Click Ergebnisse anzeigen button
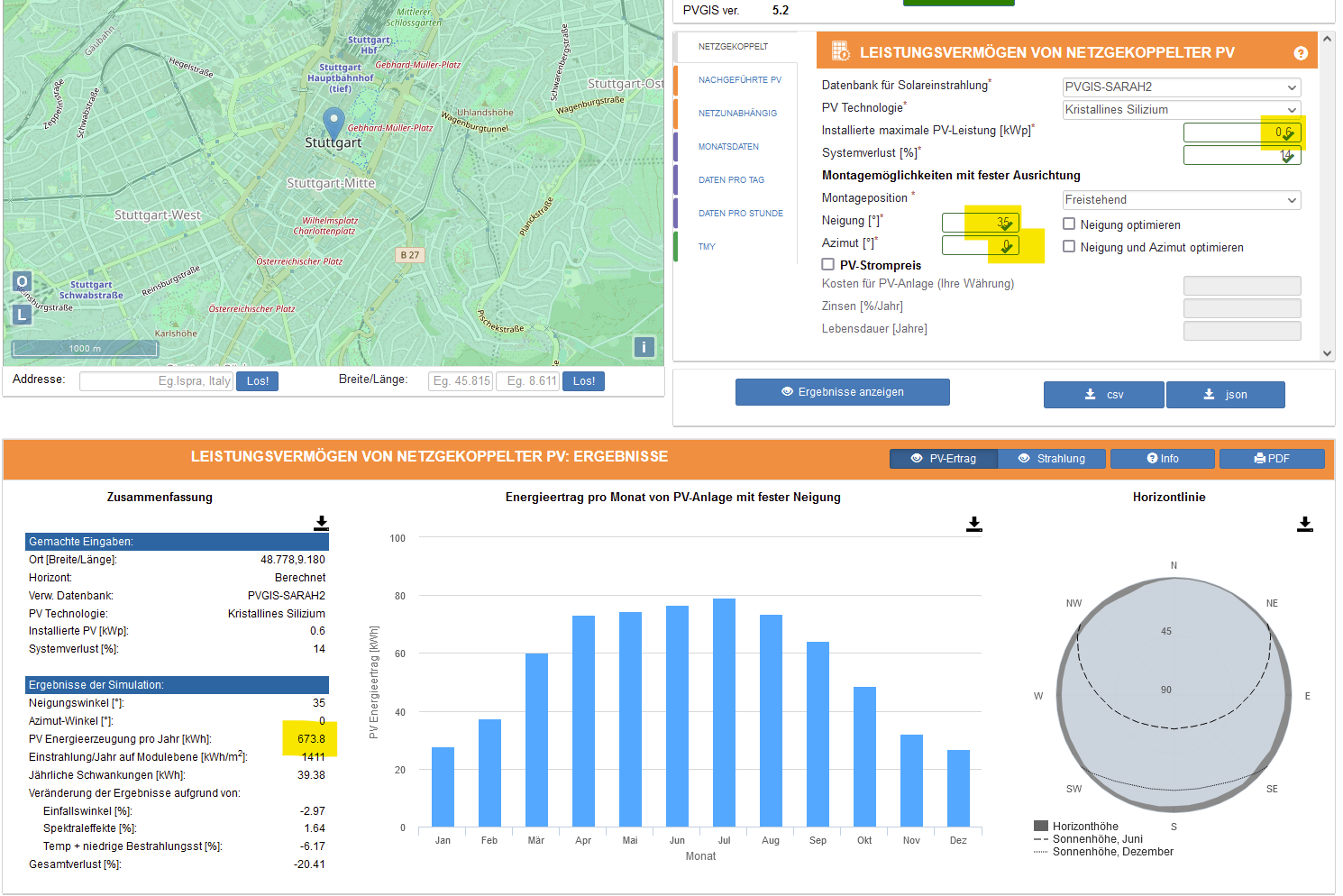Viewport: 1343px width, 896px height. coord(843,392)
